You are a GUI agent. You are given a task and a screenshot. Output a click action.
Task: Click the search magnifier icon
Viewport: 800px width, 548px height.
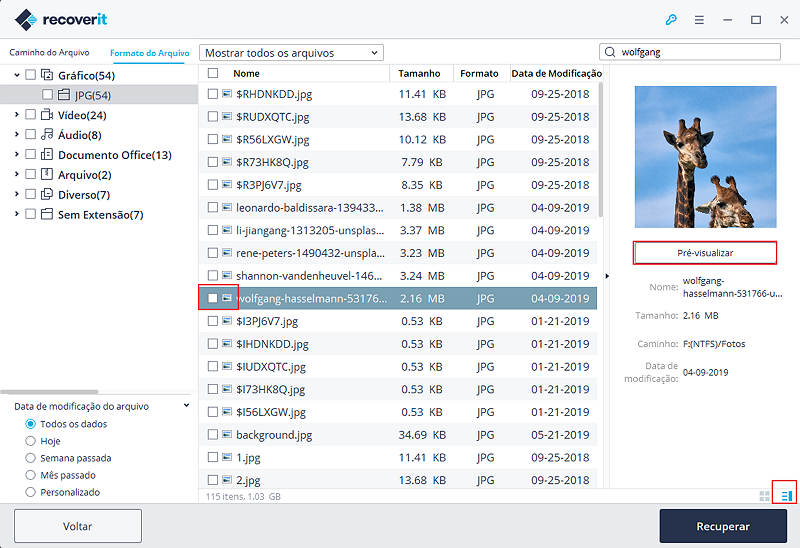[610, 52]
